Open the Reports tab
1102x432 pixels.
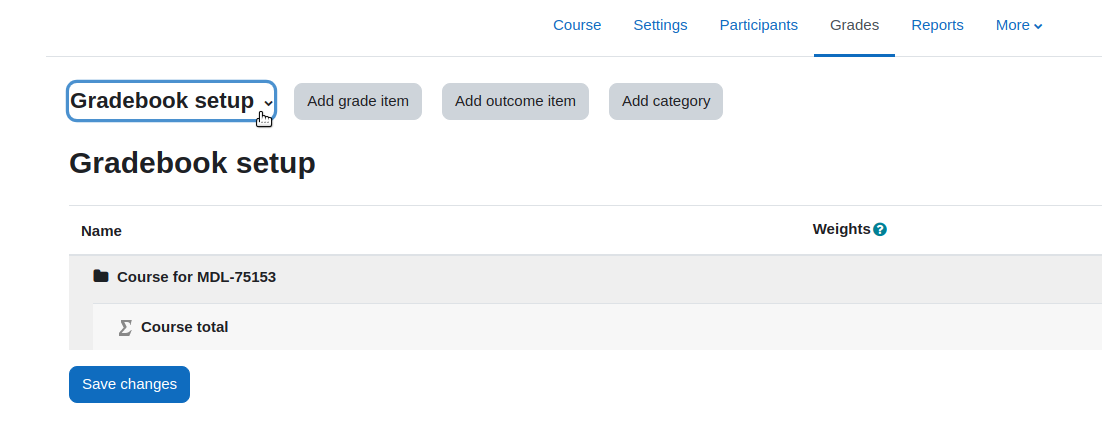point(937,25)
